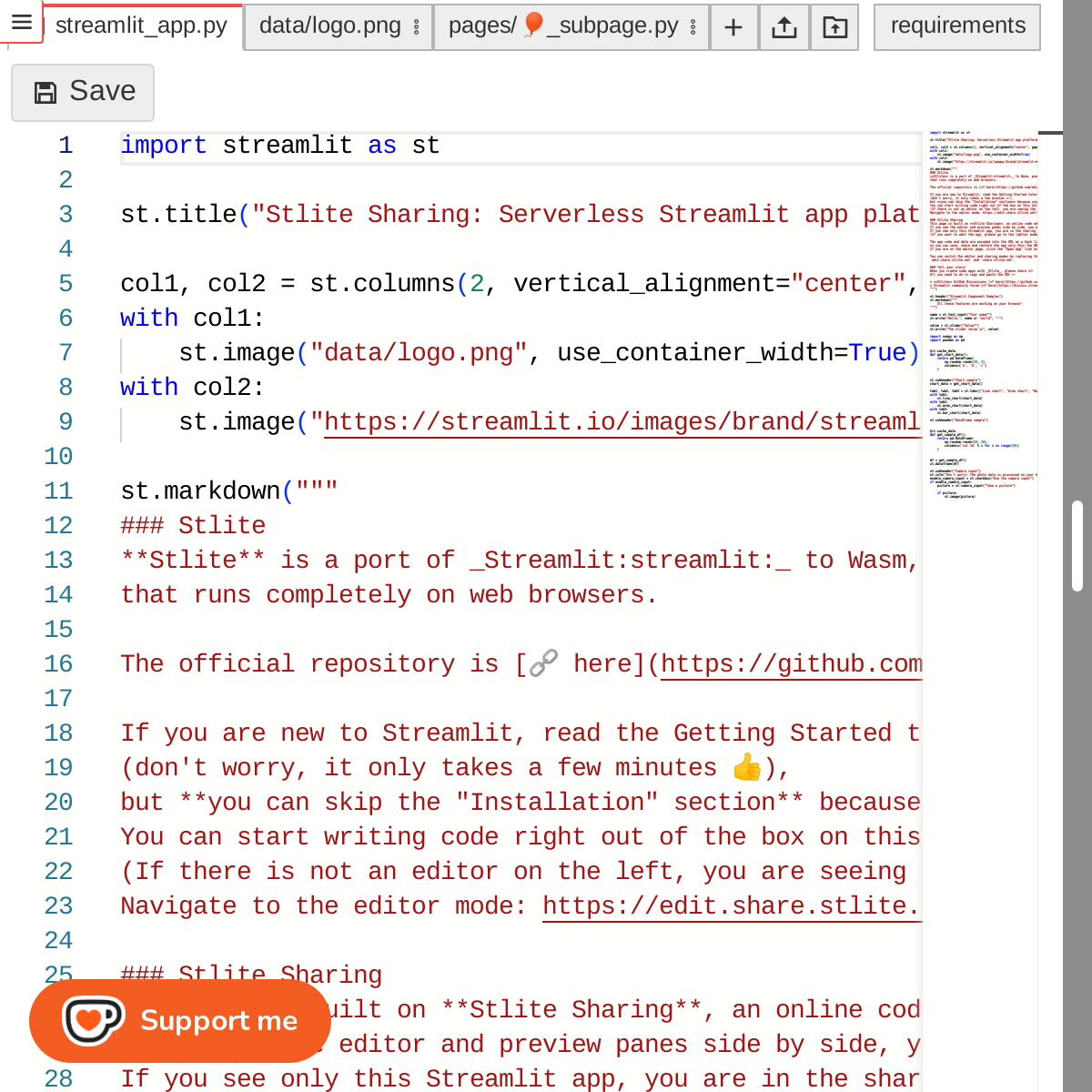Click the code minimap overview
The image size is (1092, 1092).
click(981, 318)
